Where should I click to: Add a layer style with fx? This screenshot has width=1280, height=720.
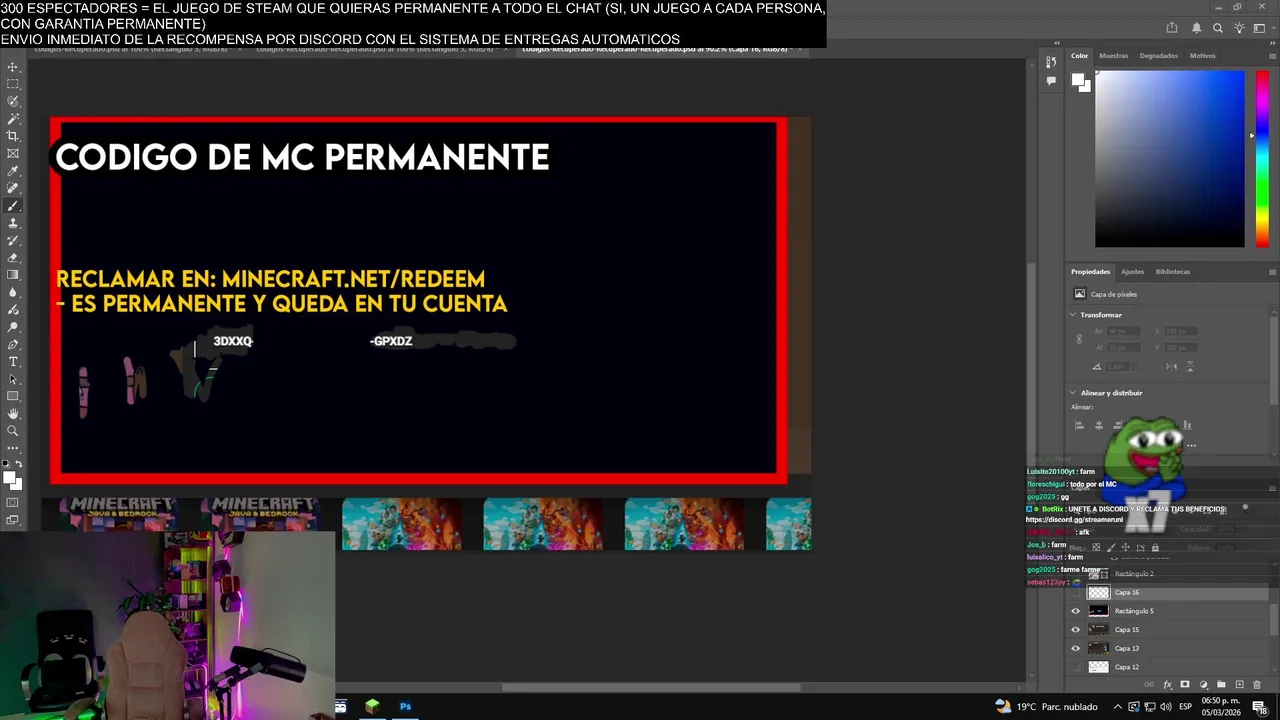tap(1167, 685)
